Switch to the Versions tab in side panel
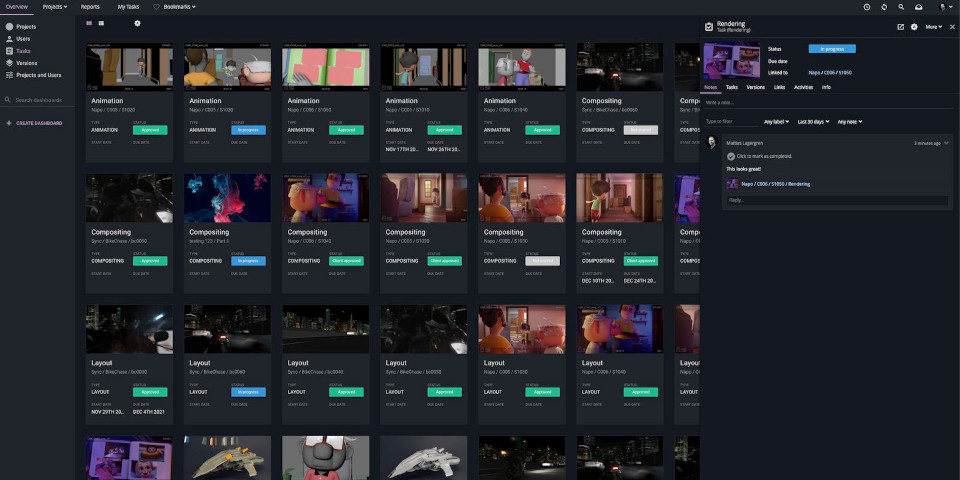Viewport: 960px width, 480px height. (x=756, y=87)
